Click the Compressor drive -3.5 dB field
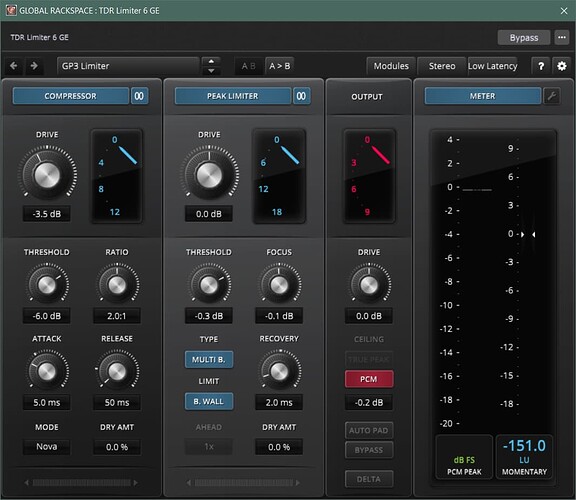The width and height of the screenshot is (576, 500). [47, 214]
